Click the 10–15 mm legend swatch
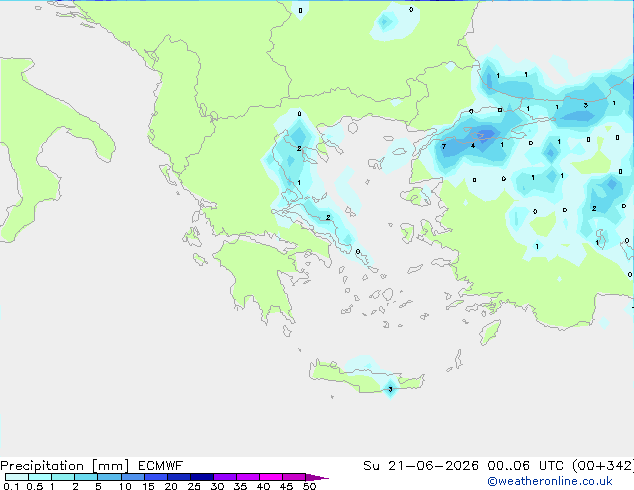 [133, 477]
